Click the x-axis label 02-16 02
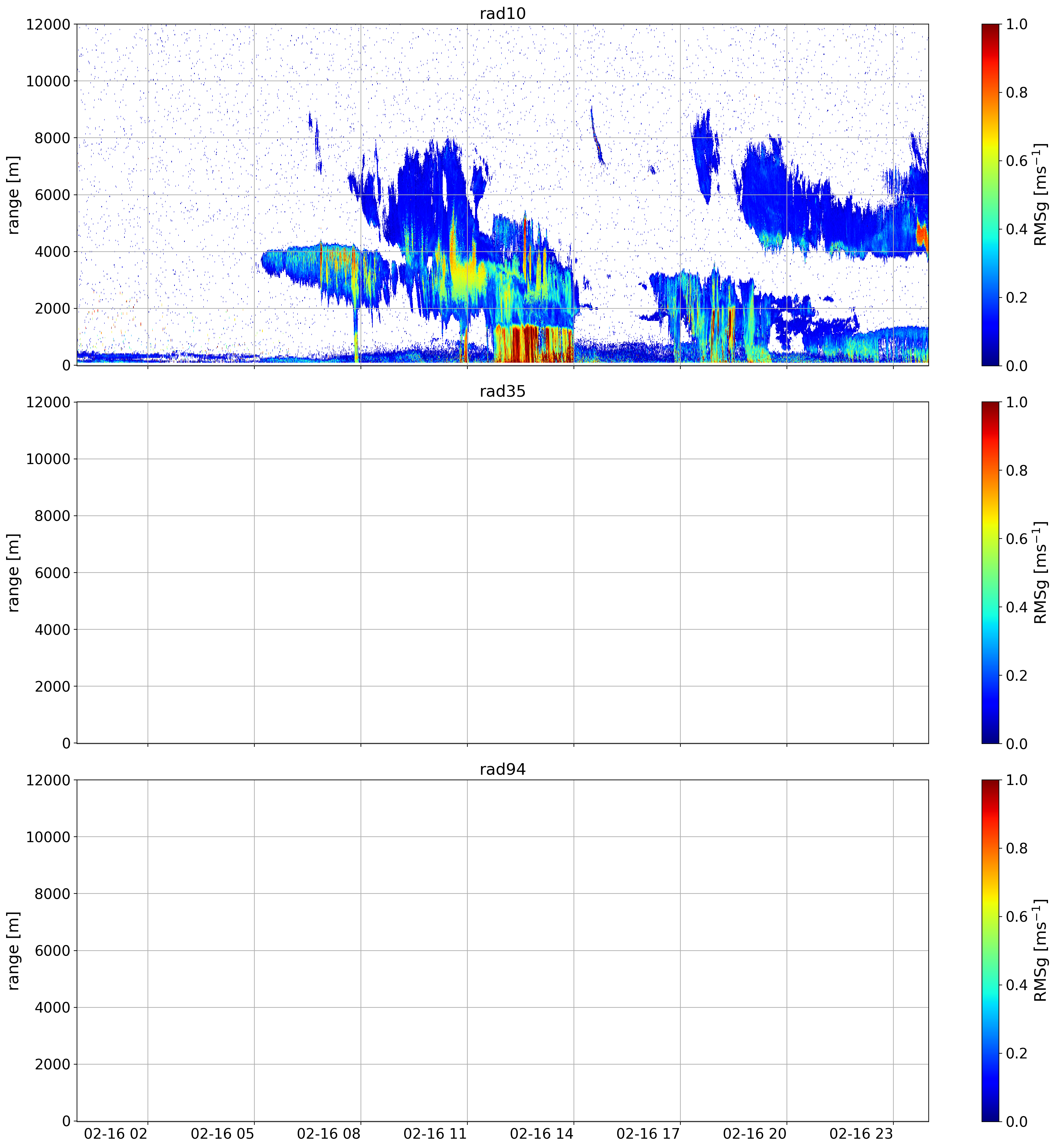This screenshot has width=1057, height=1148. pos(115,1134)
